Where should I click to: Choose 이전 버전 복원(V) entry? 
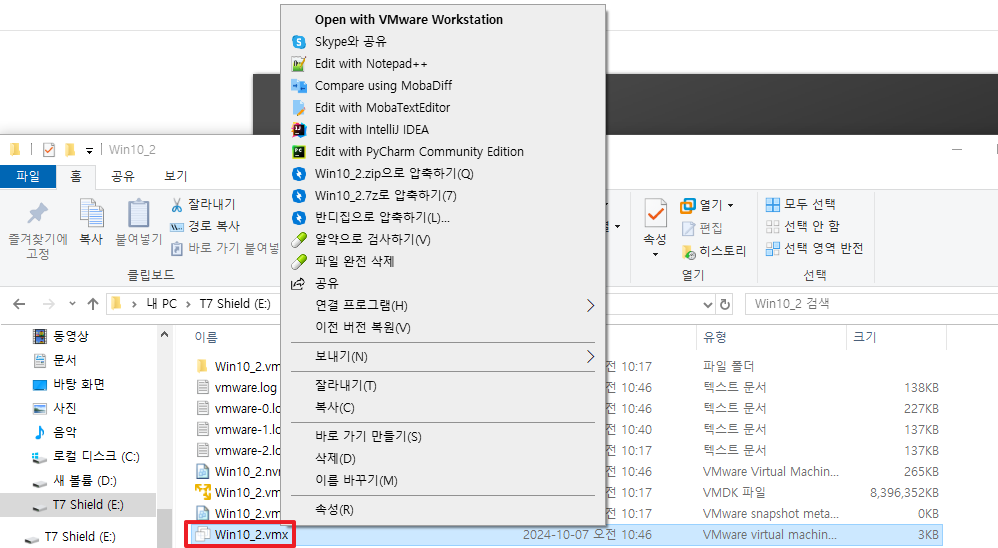[x=362, y=328]
